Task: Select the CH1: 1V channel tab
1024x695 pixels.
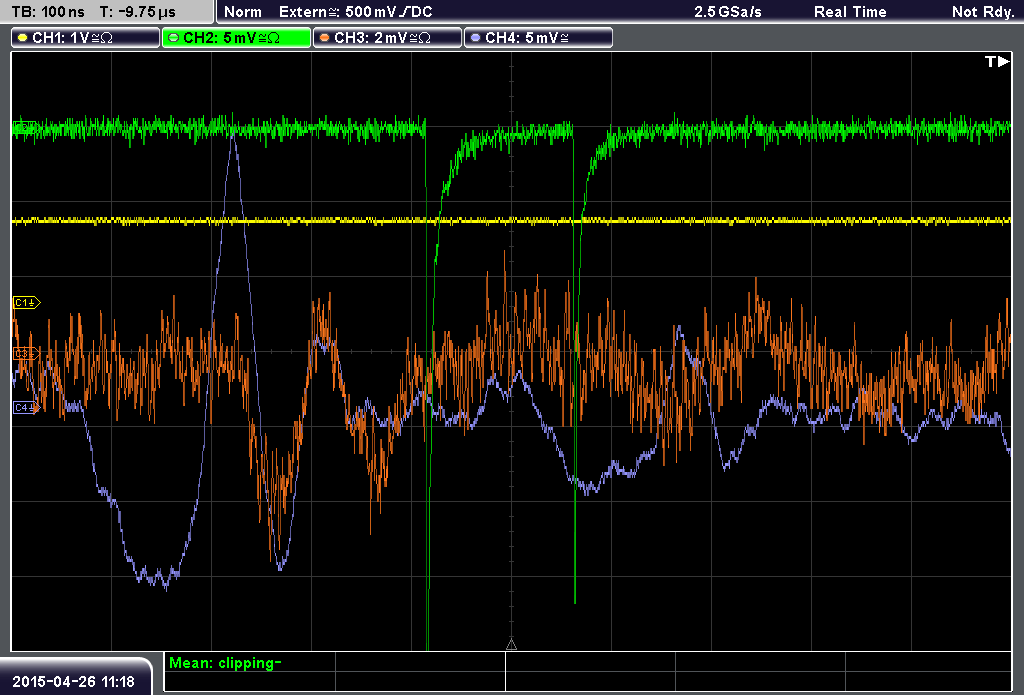Action: pyautogui.click(x=86, y=38)
